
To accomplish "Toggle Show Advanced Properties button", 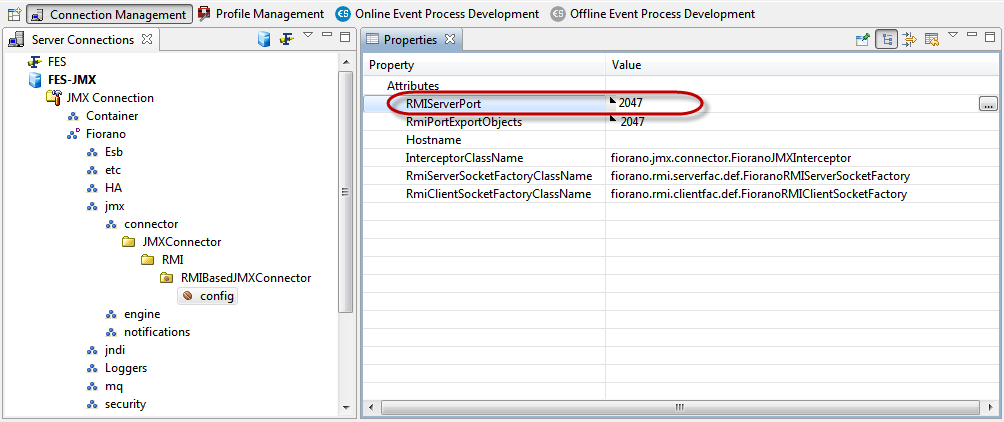I will [x=909, y=39].
